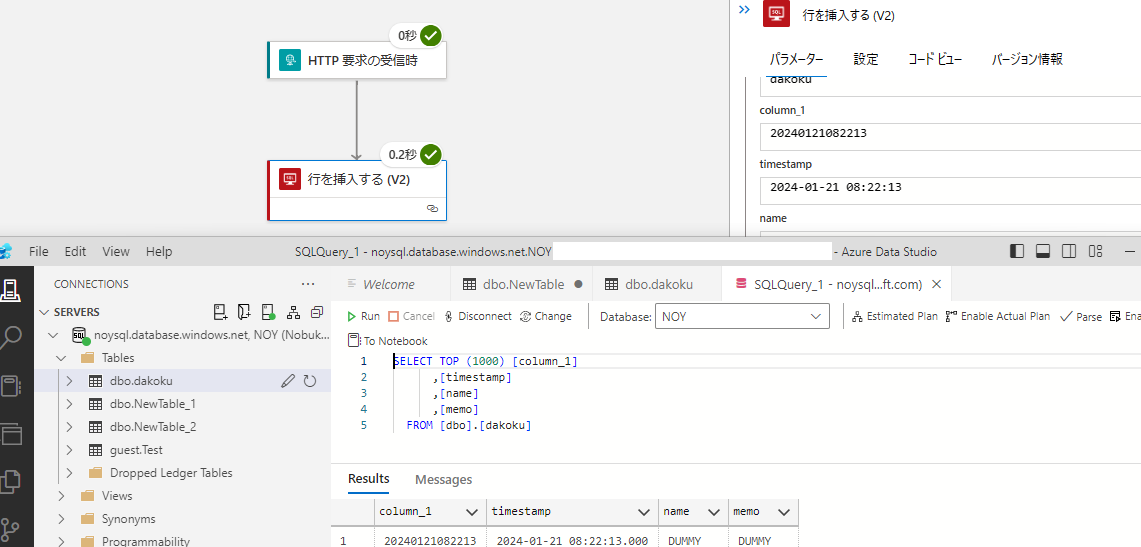This screenshot has width=1141, height=547.
Task: Click the New Connection icon in SERVERS header
Action: 220,312
